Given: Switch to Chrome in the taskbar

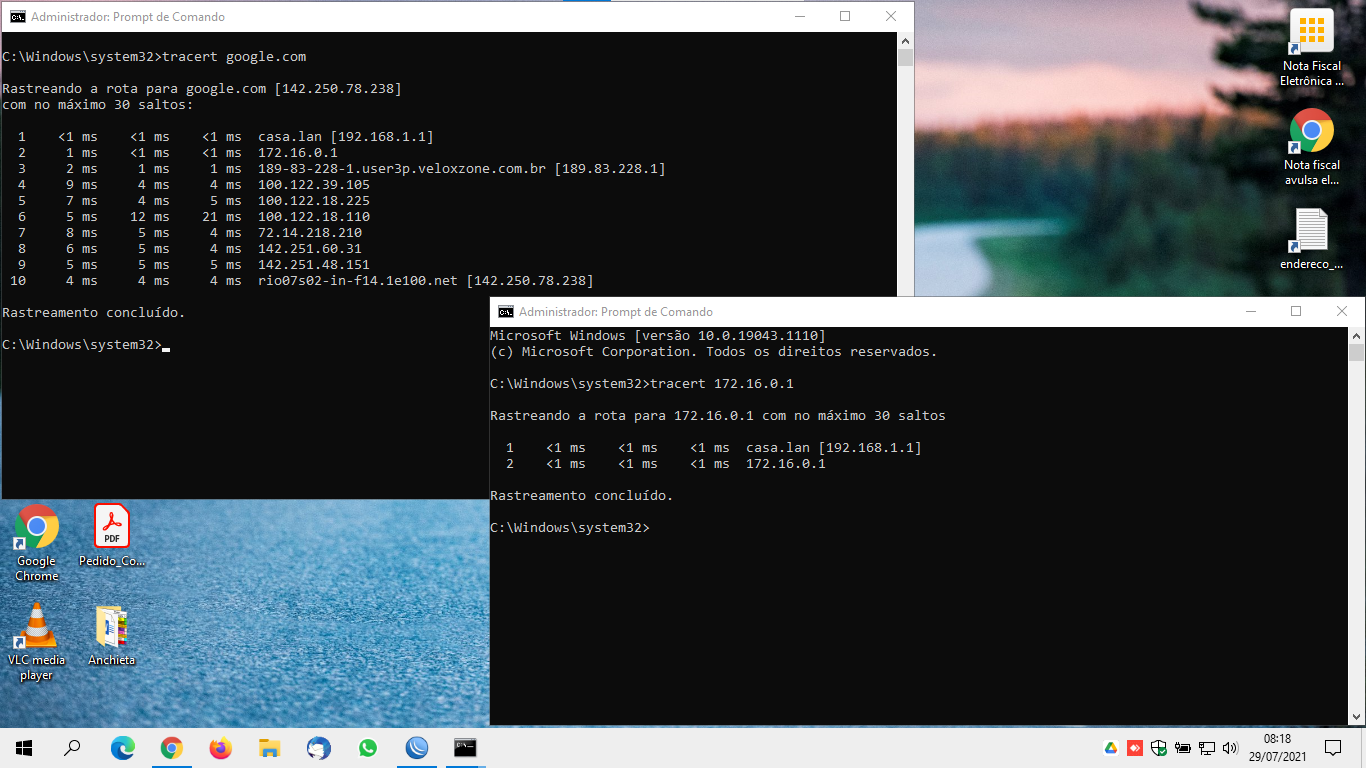Looking at the screenshot, I should point(171,748).
